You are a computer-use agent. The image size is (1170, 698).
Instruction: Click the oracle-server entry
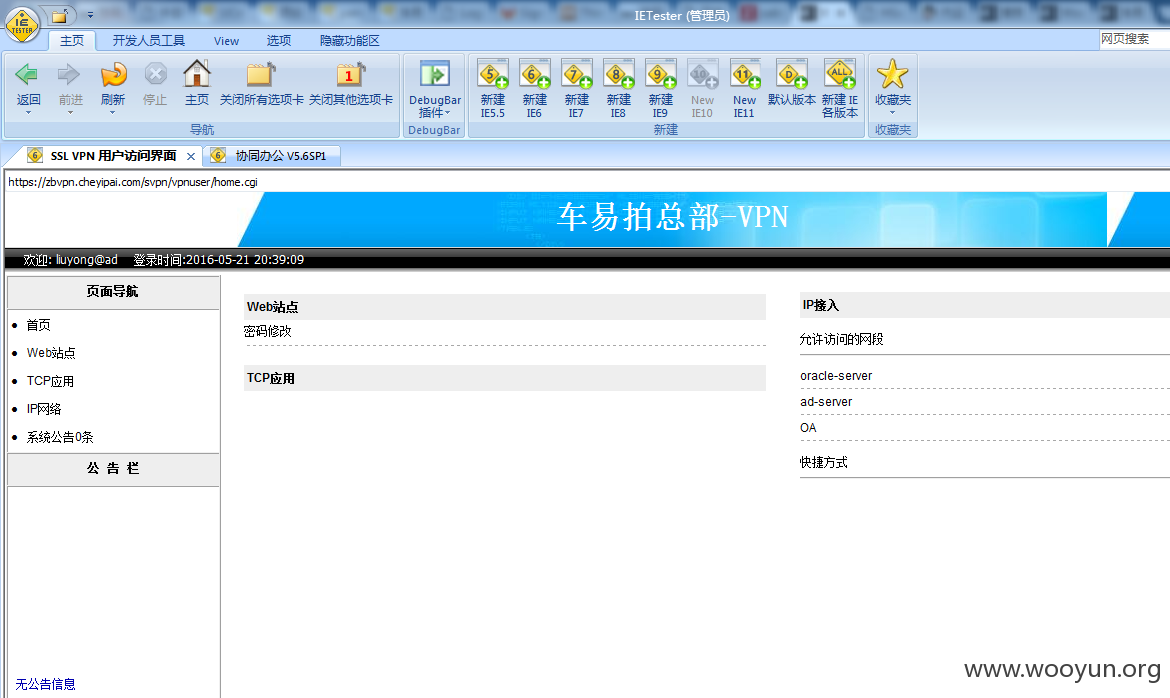point(836,376)
